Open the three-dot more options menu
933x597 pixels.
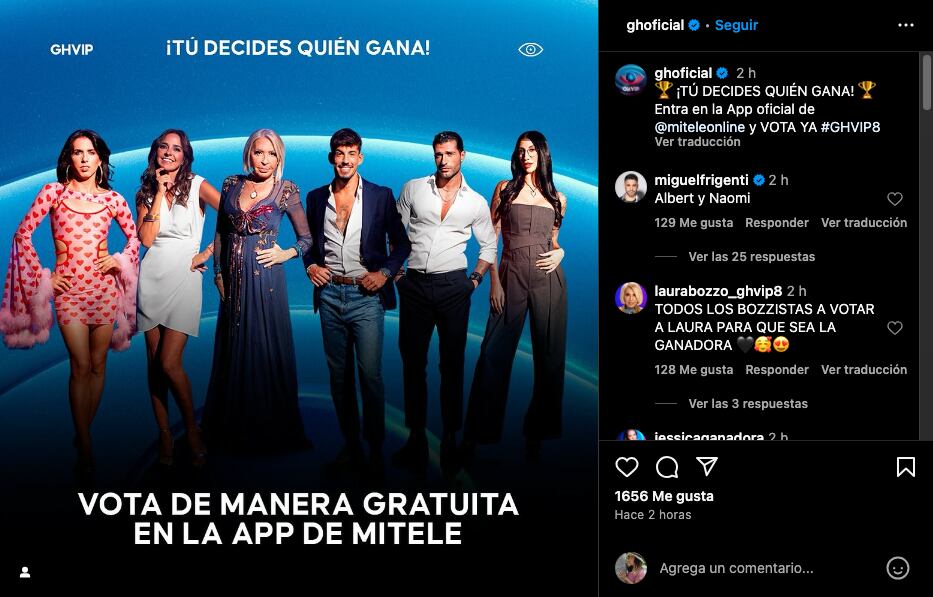pyautogui.click(x=906, y=25)
